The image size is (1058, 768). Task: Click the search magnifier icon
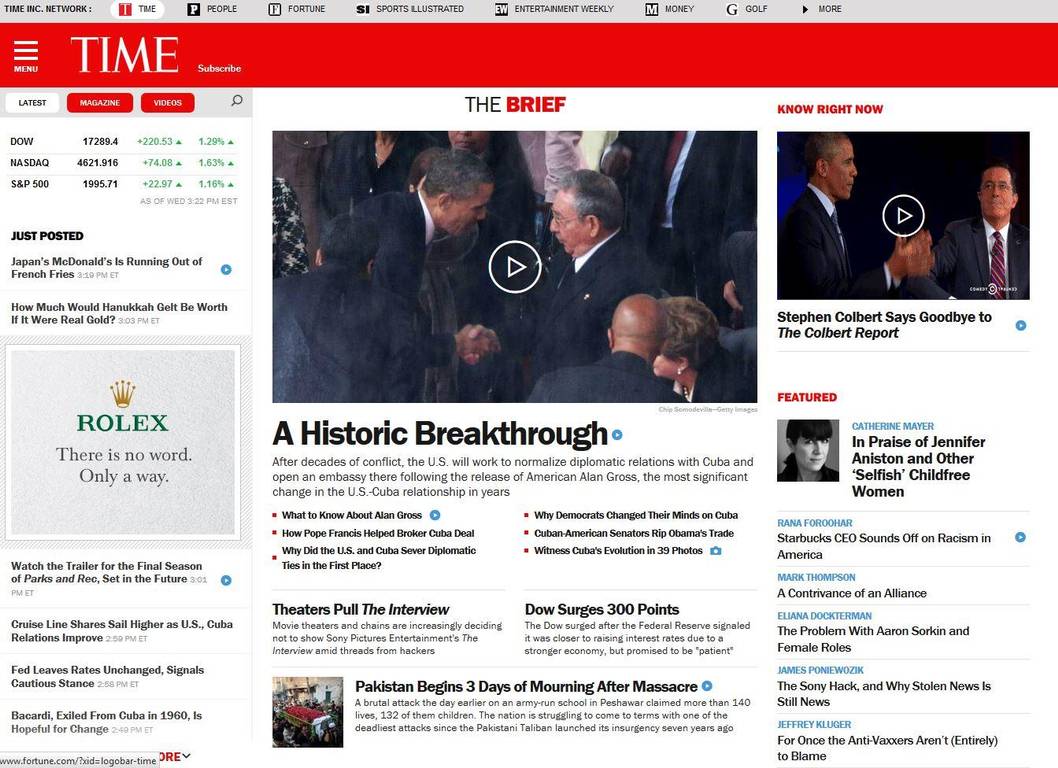click(x=237, y=101)
